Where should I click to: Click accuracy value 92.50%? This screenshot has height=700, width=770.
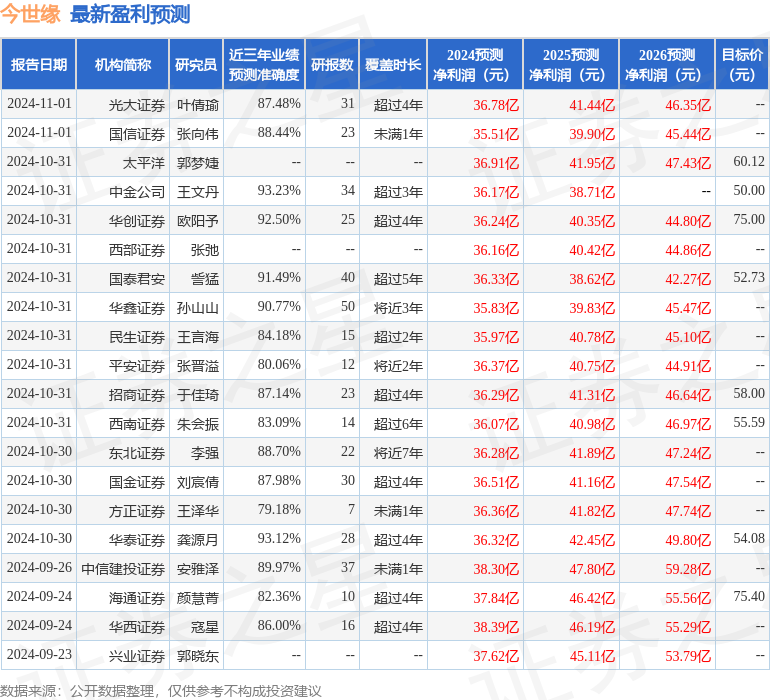279,220
